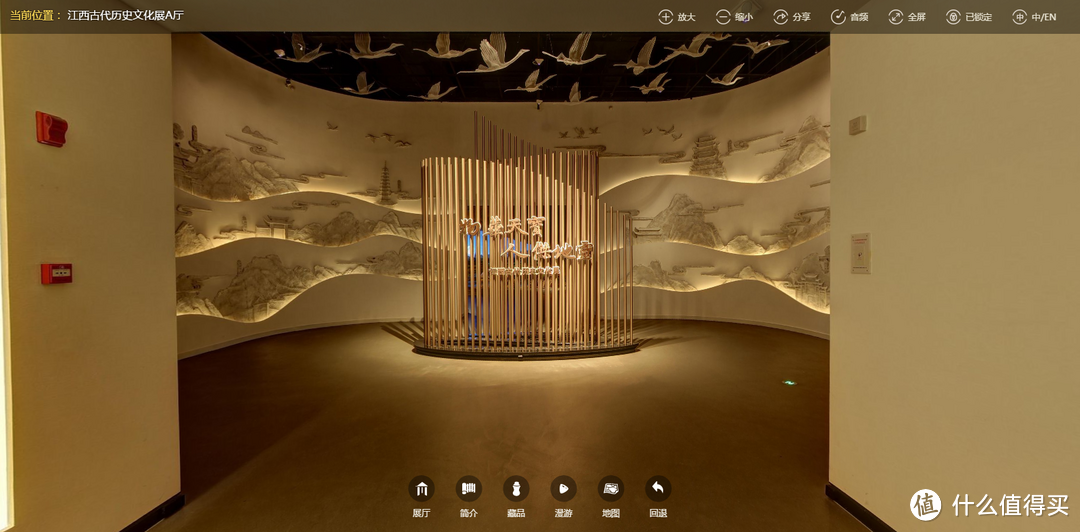
Task: Click the 江西古代历史文化展A厅 location title
Action: pyautogui.click(x=125, y=16)
